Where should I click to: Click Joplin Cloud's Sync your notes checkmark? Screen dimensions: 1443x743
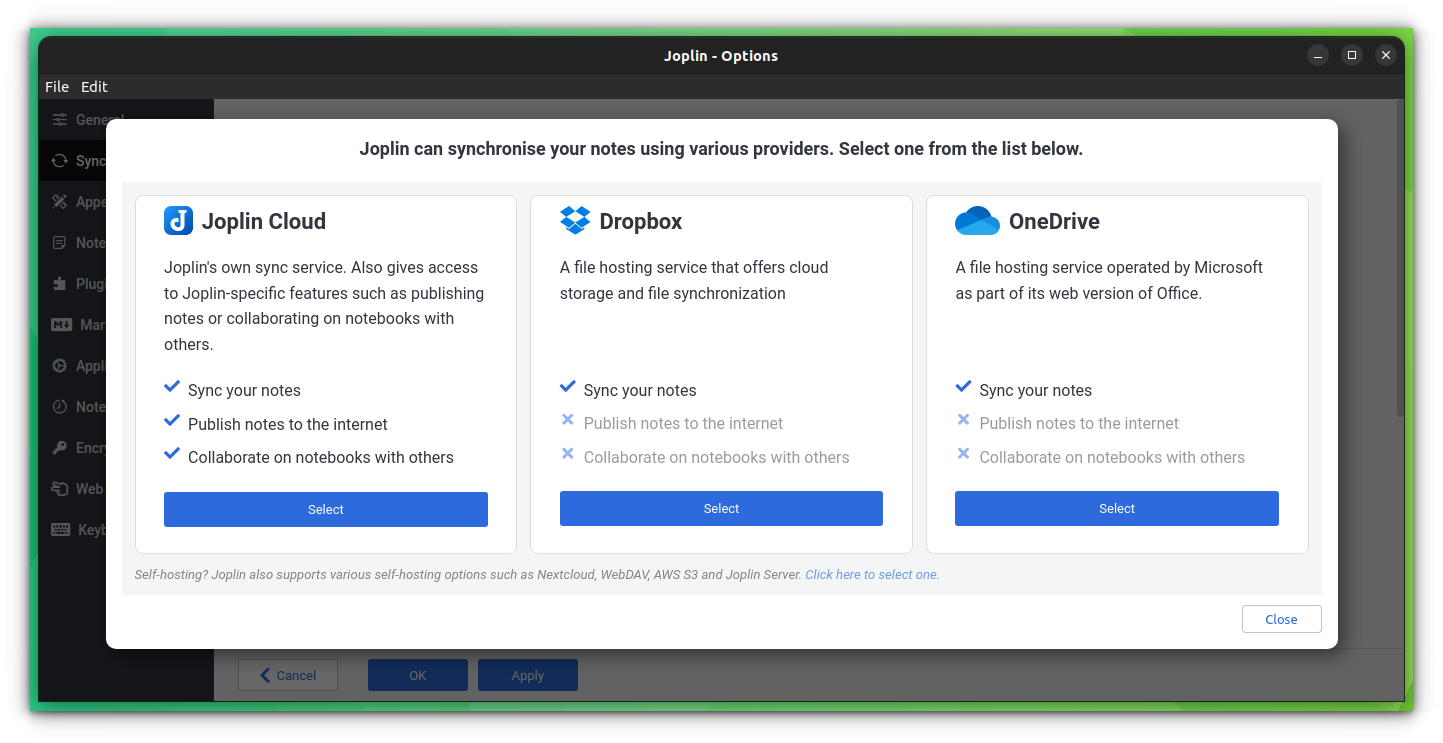coord(172,387)
